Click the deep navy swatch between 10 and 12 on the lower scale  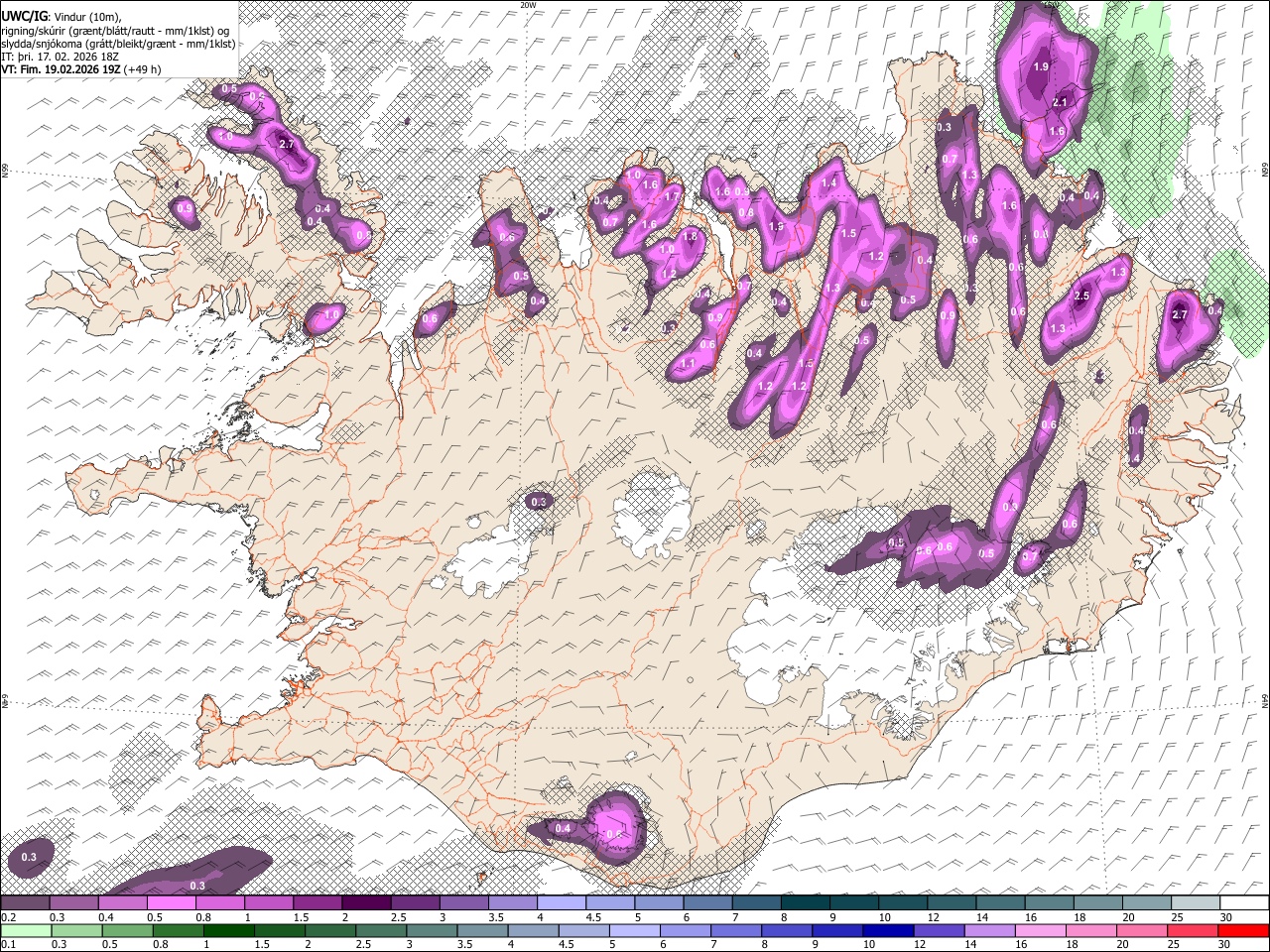[888, 930]
